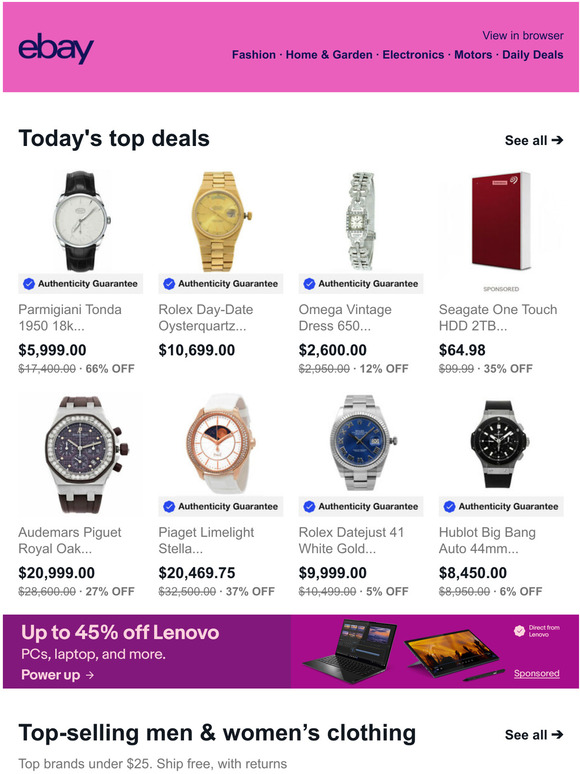Click Authenticity Guarantee badge under Parmigiani watch
Screen dimensions: 580x774
pos(80,284)
